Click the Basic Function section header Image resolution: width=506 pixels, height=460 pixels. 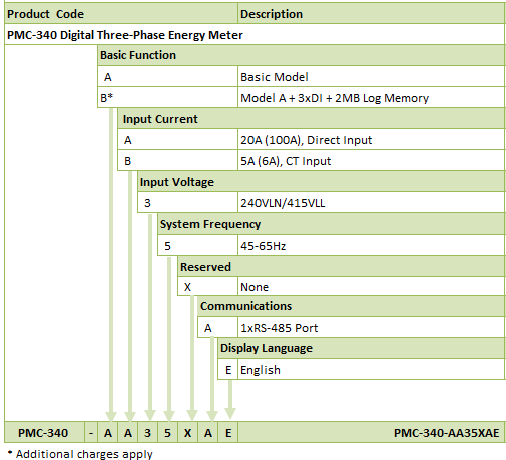pyautogui.click(x=301, y=55)
